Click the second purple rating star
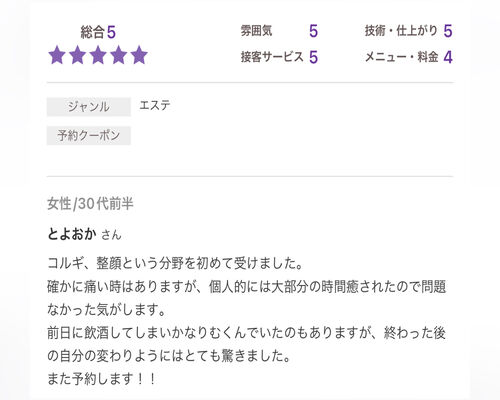 (x=77, y=55)
